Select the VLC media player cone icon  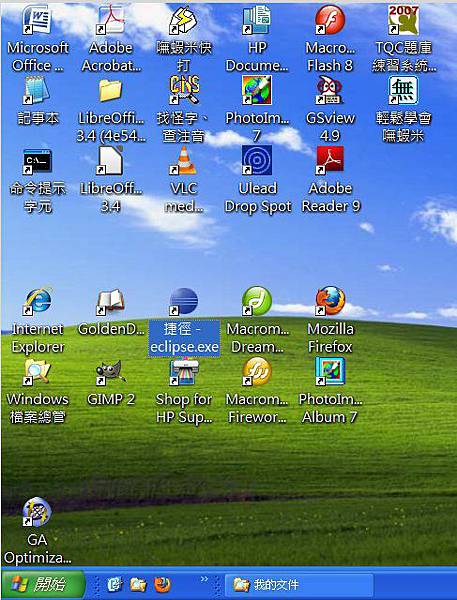tap(184, 161)
